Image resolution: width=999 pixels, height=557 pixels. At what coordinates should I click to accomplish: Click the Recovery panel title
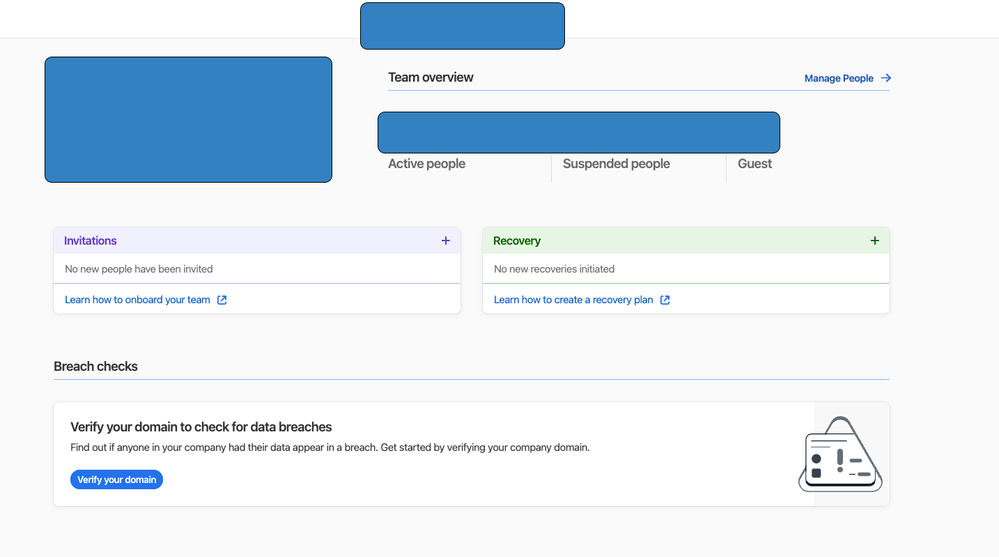point(517,241)
